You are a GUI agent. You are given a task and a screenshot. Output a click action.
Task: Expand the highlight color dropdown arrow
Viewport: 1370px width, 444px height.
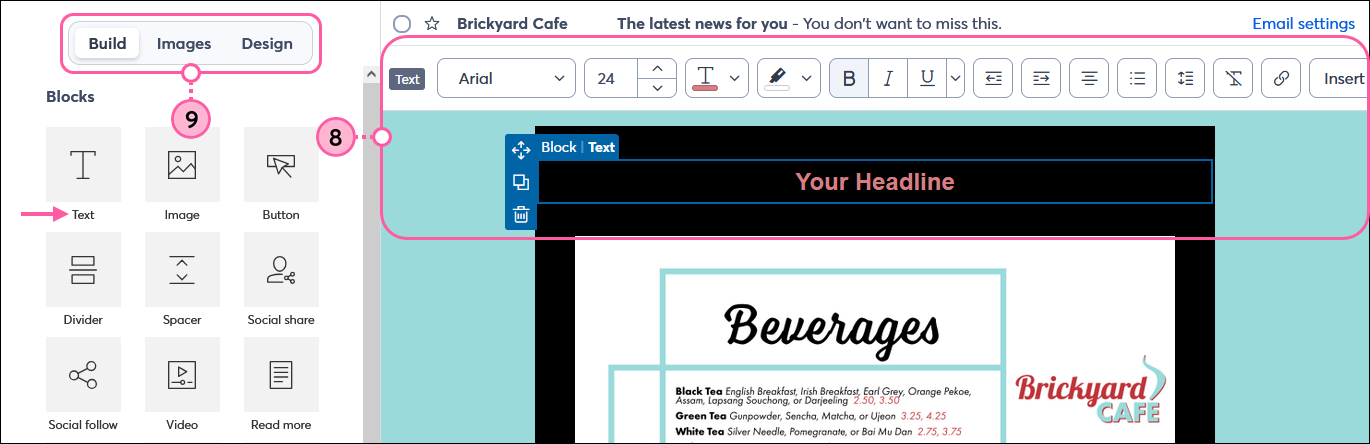[808, 78]
